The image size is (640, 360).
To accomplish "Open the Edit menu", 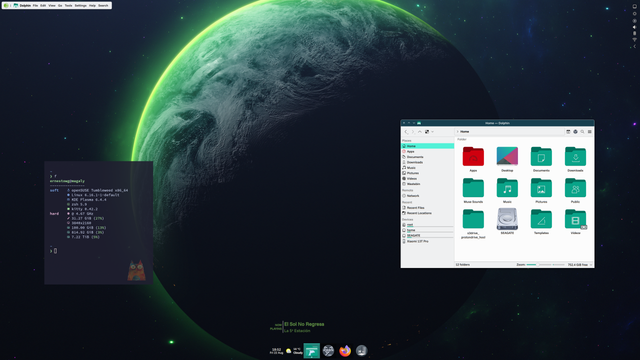I will click(43, 6).
